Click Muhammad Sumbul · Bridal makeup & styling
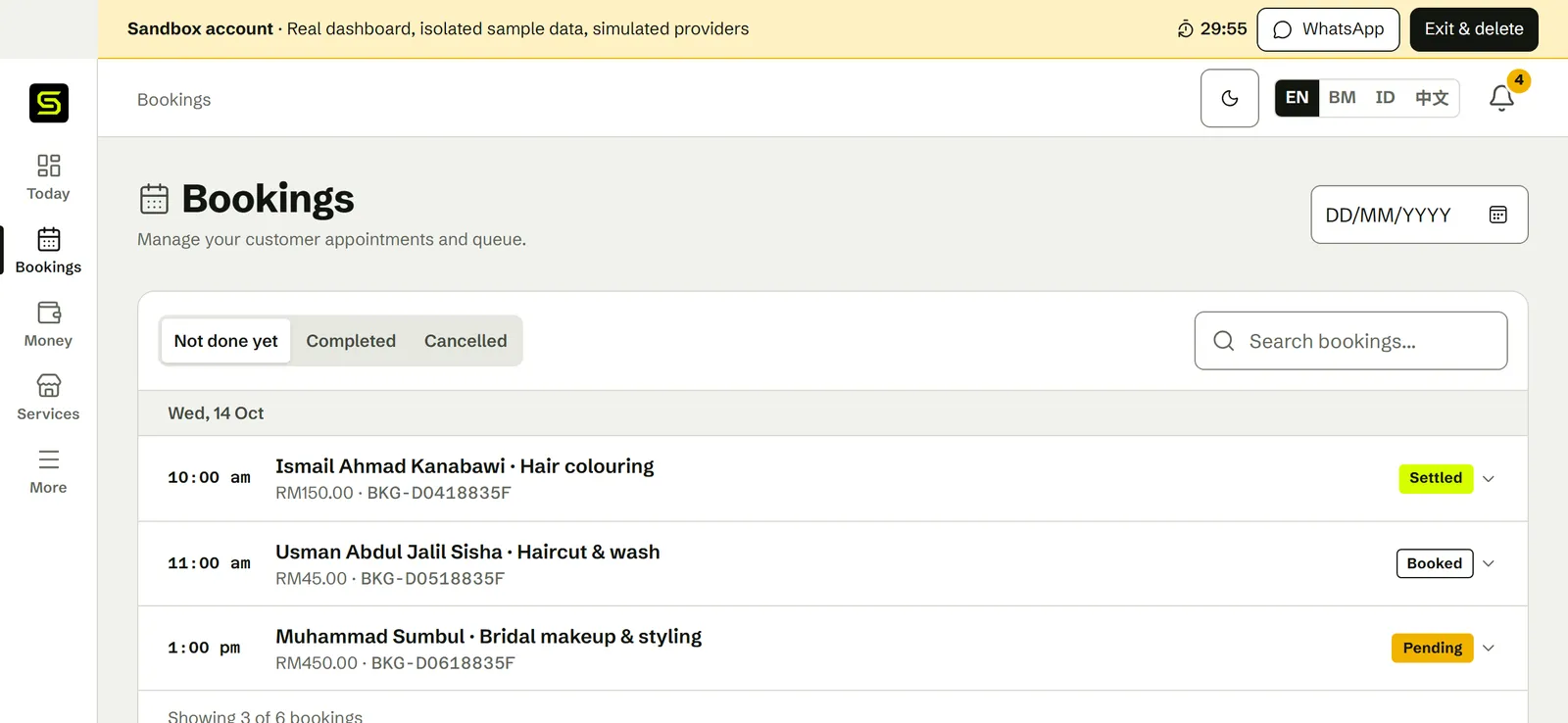The width and height of the screenshot is (1568, 723). (489, 637)
